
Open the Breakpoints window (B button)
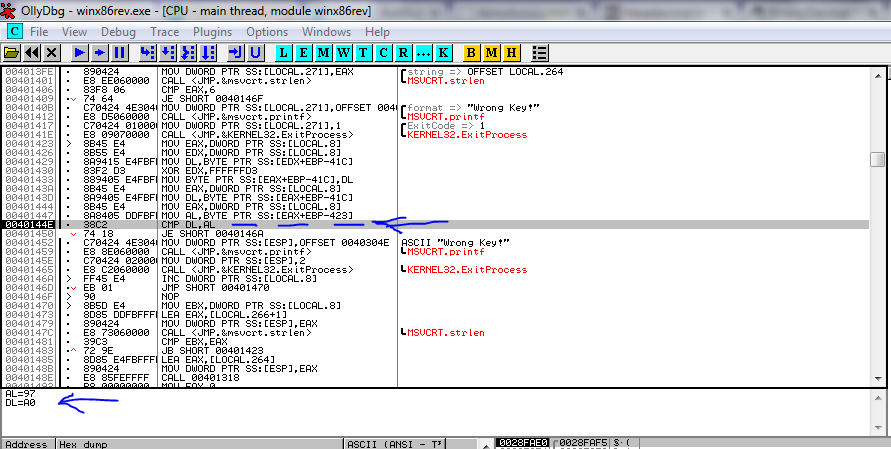pos(471,53)
